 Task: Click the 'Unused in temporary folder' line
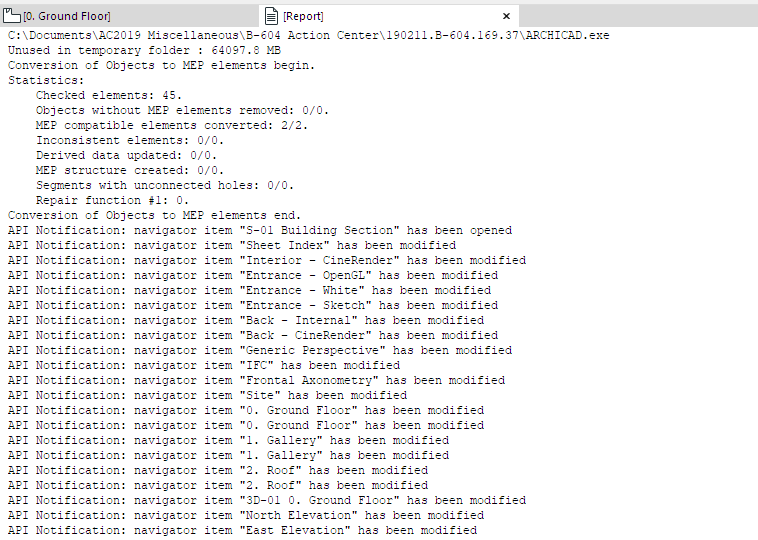coord(144,50)
